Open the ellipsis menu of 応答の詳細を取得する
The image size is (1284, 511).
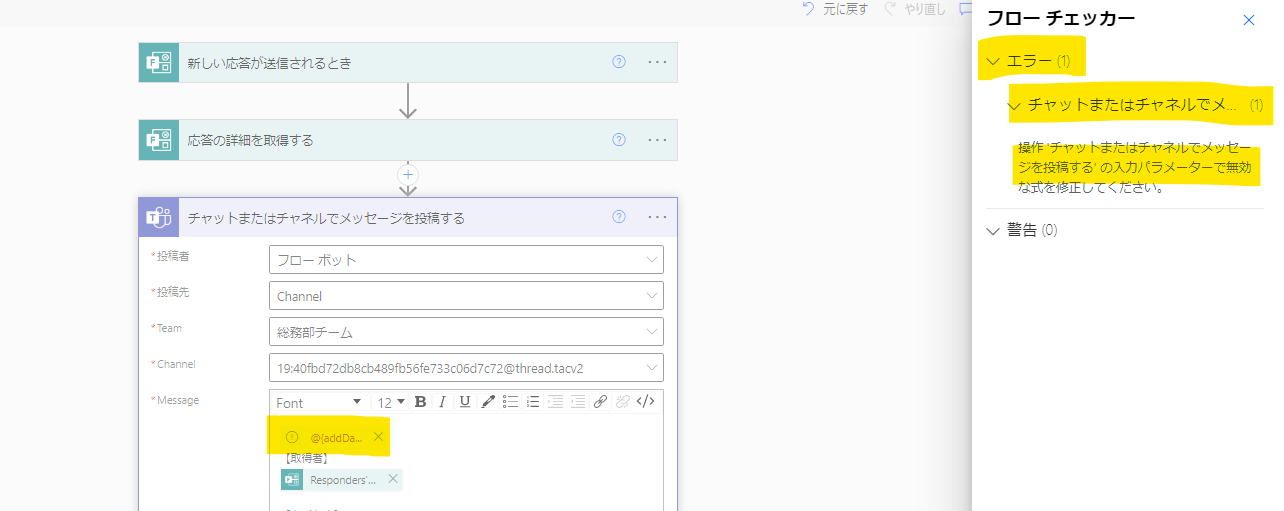pyautogui.click(x=657, y=140)
